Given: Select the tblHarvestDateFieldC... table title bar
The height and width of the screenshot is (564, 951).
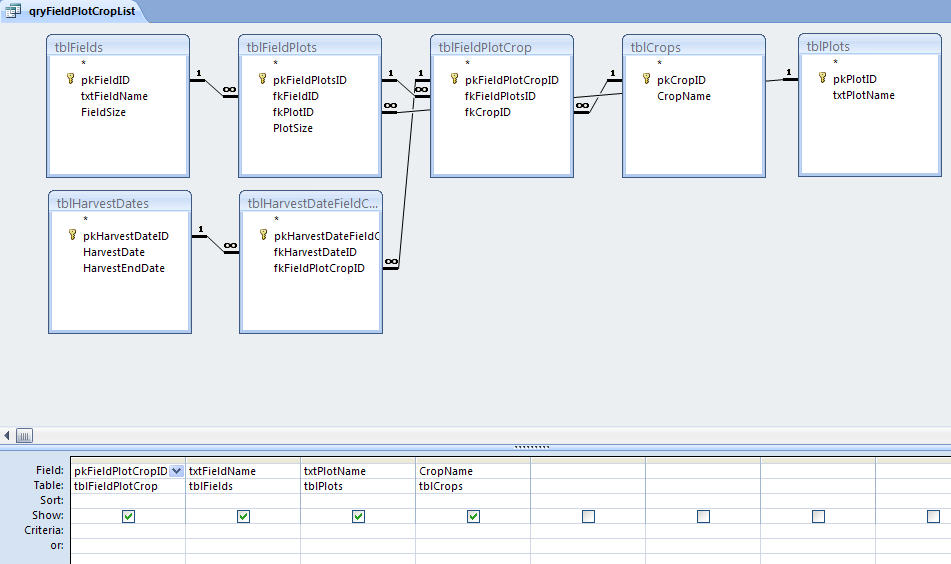Looking at the screenshot, I should point(311,203).
